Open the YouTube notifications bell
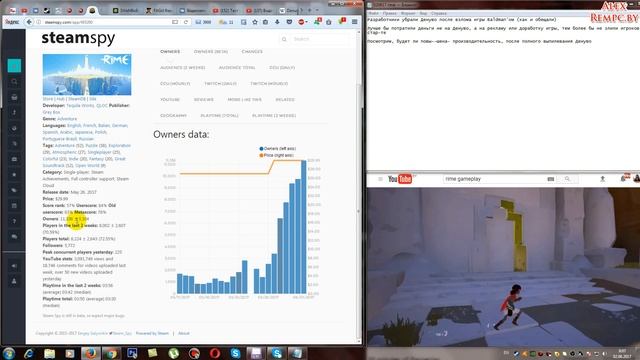This screenshot has height=360, width=640. point(623,178)
